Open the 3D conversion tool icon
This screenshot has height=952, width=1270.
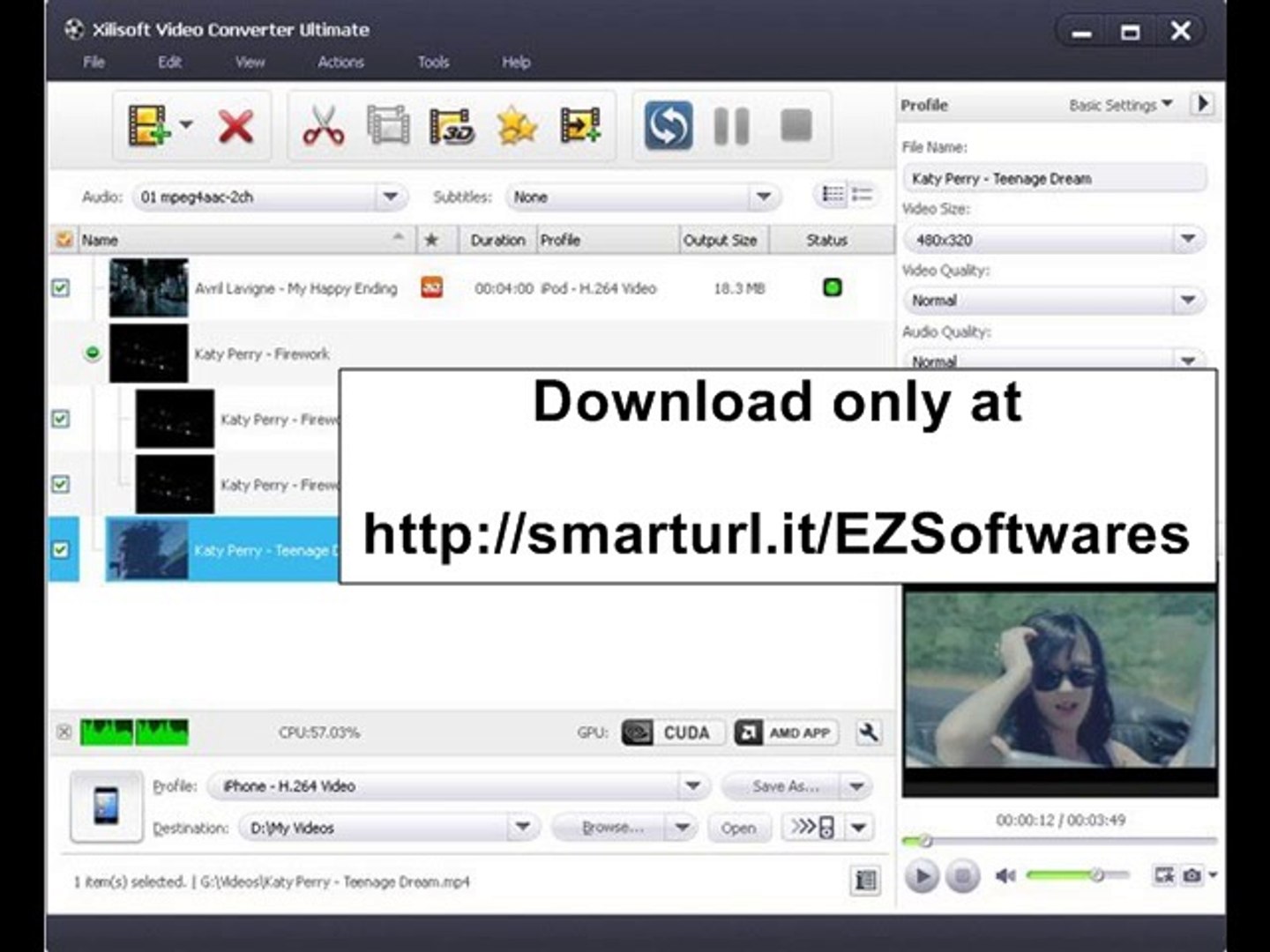pos(452,125)
